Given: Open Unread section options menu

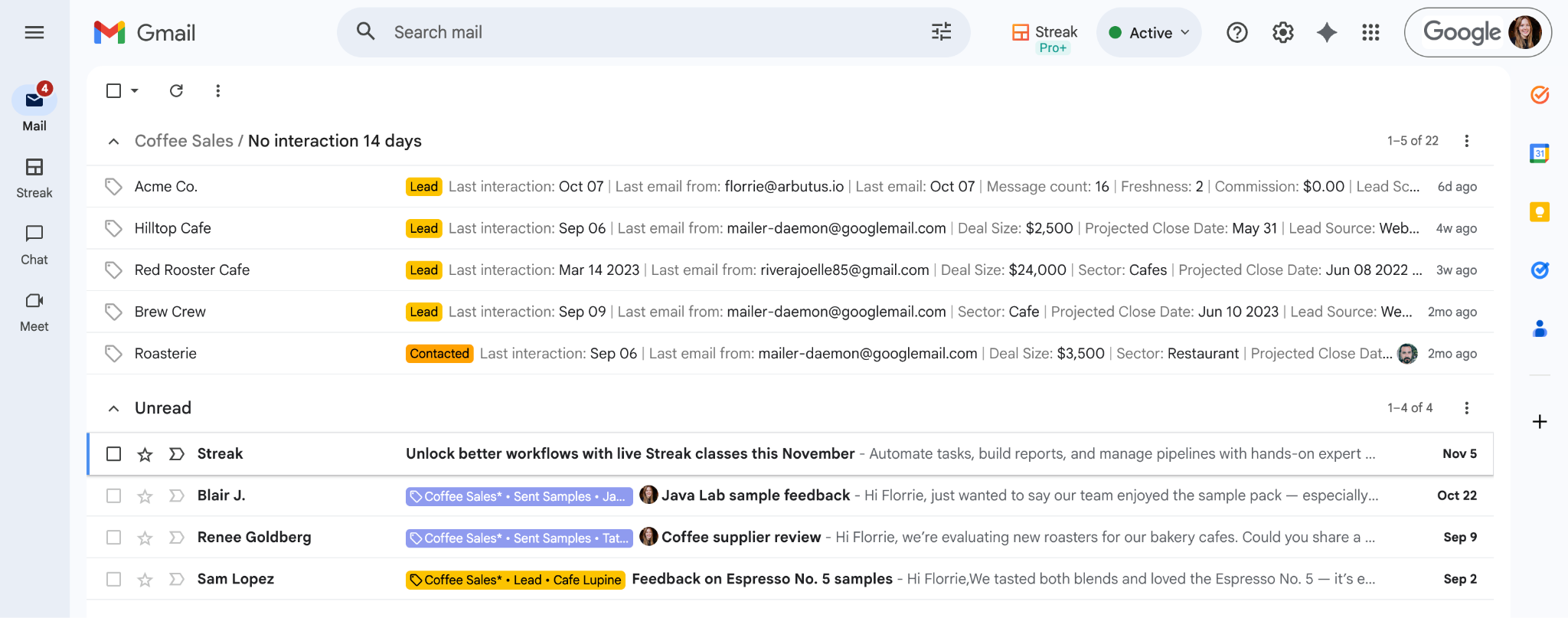Looking at the screenshot, I should click(1467, 408).
